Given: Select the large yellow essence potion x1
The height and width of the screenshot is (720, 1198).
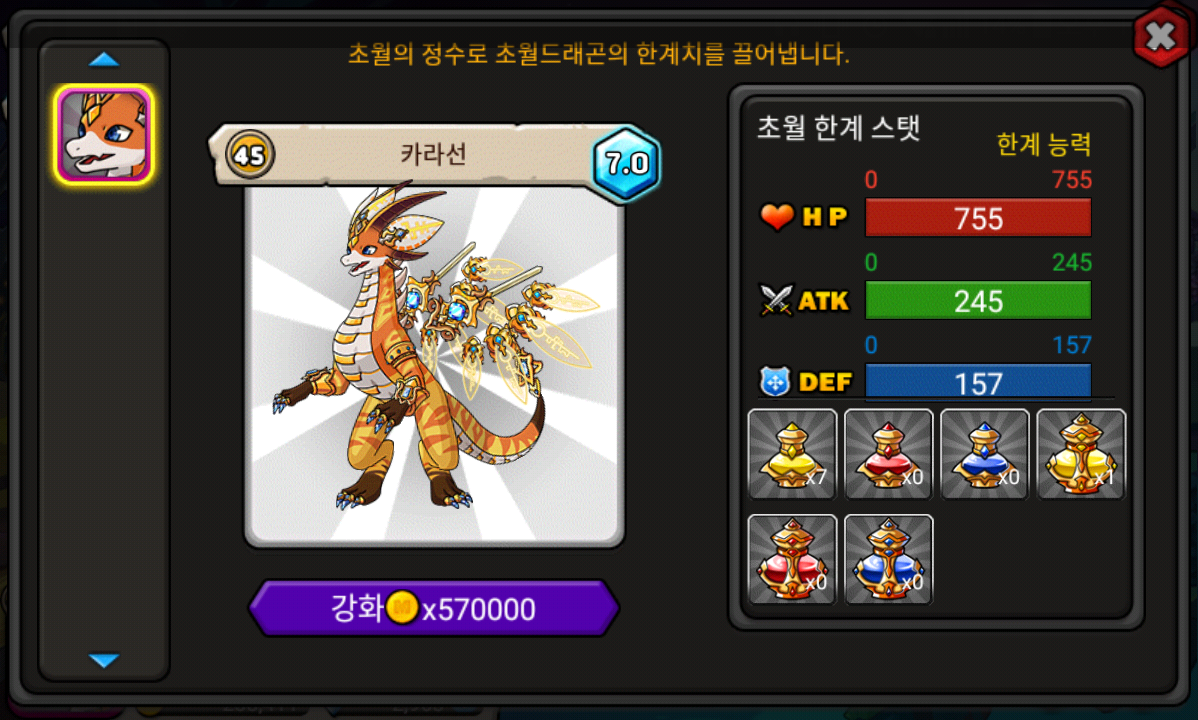Looking at the screenshot, I should point(1081,454).
